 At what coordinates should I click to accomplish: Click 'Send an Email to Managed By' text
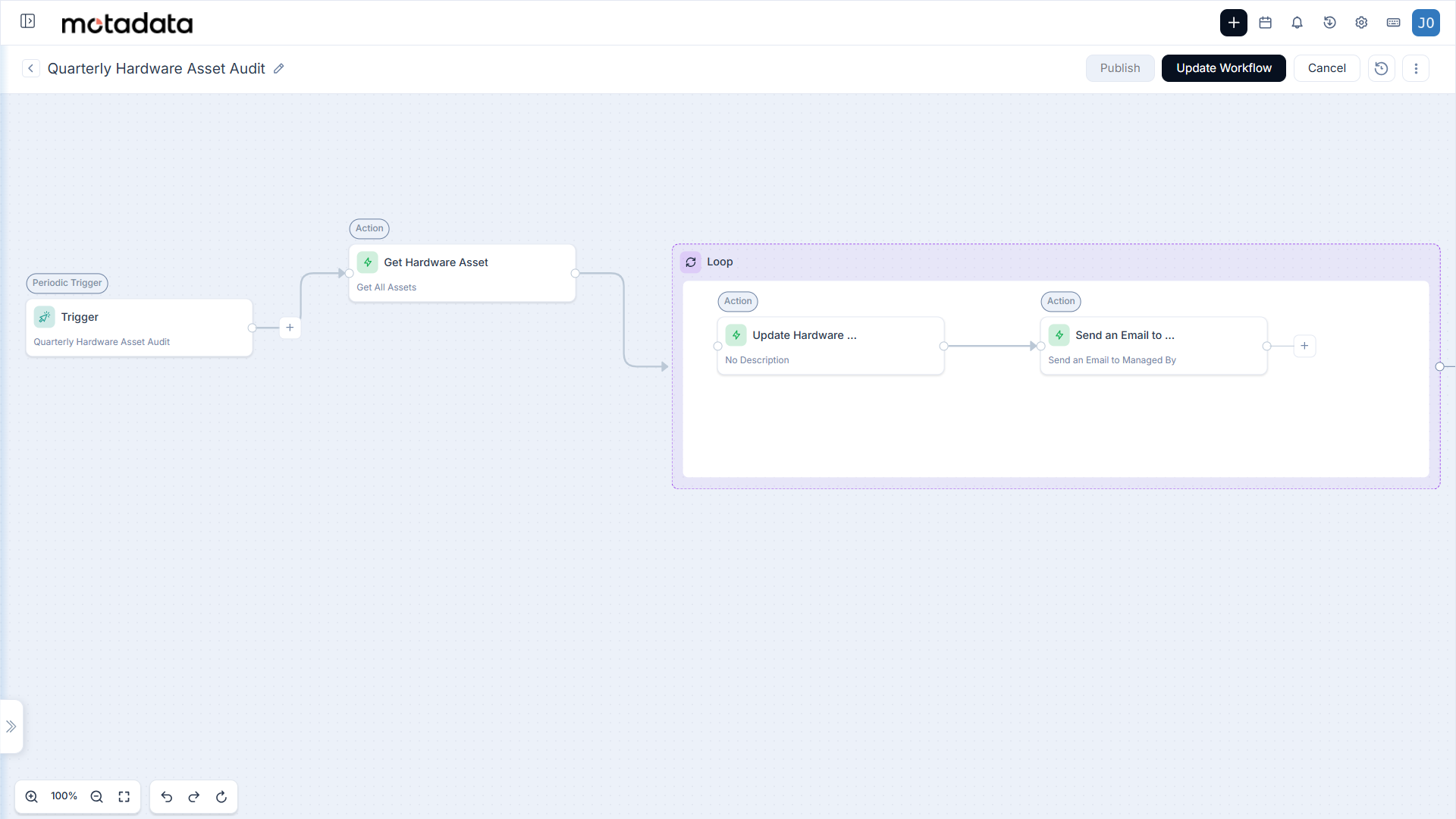[1112, 360]
